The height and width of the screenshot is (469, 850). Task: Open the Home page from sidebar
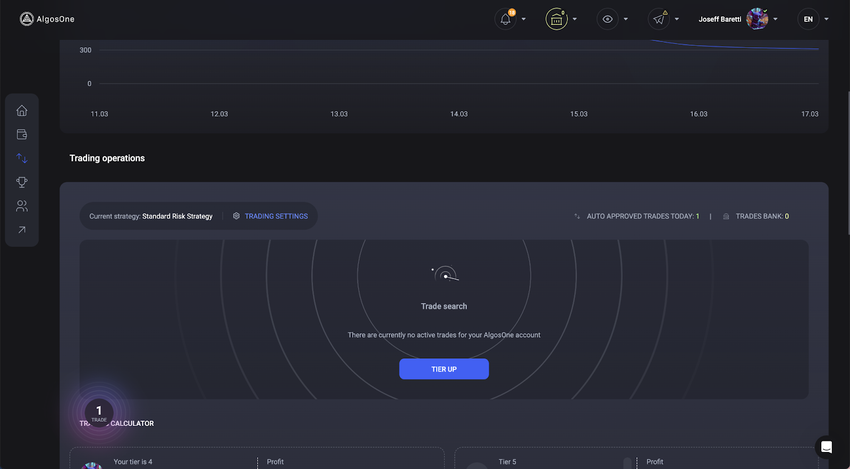coord(22,110)
